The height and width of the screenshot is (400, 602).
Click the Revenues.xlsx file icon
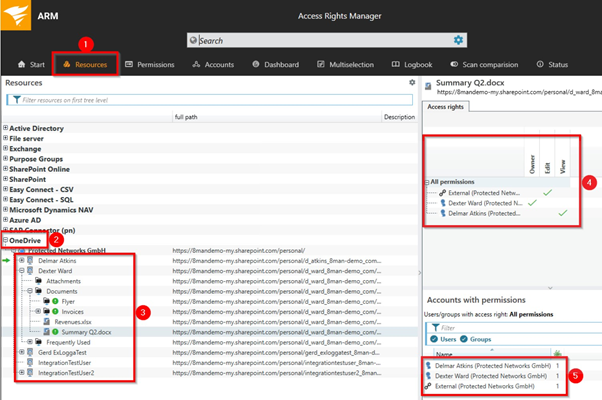46,321
